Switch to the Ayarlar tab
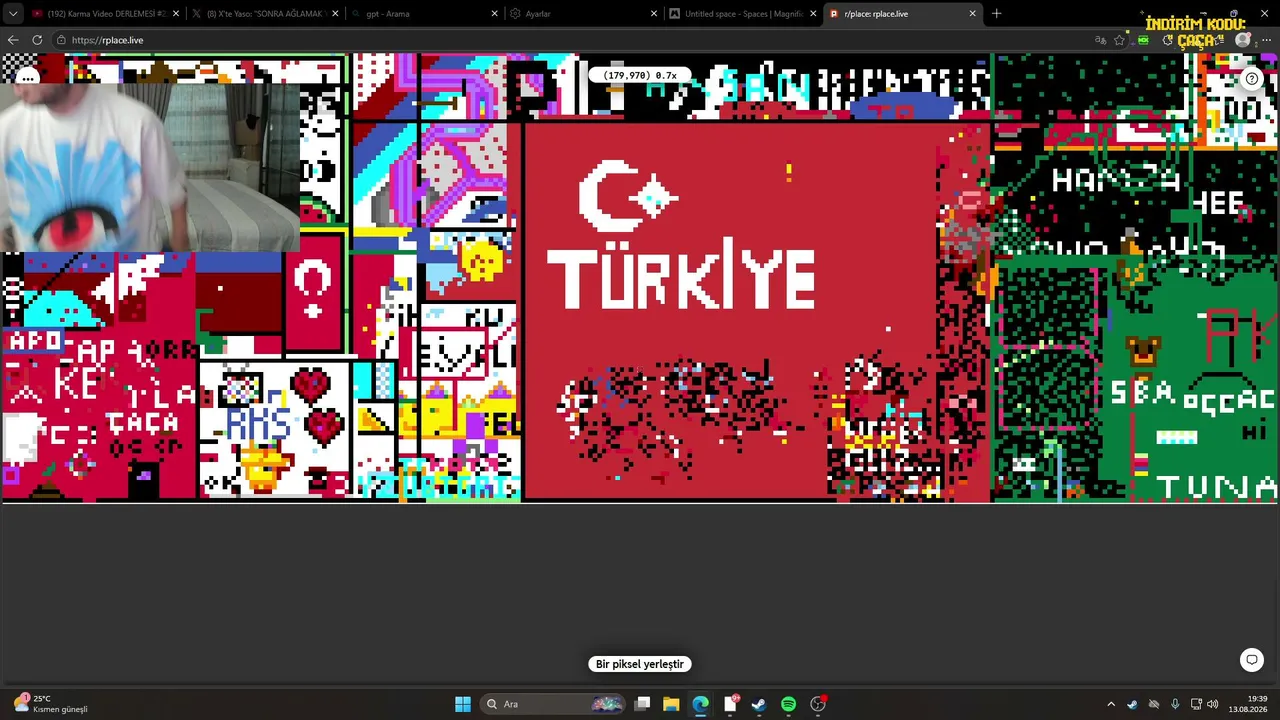This screenshot has width=1280, height=720. [x=583, y=14]
